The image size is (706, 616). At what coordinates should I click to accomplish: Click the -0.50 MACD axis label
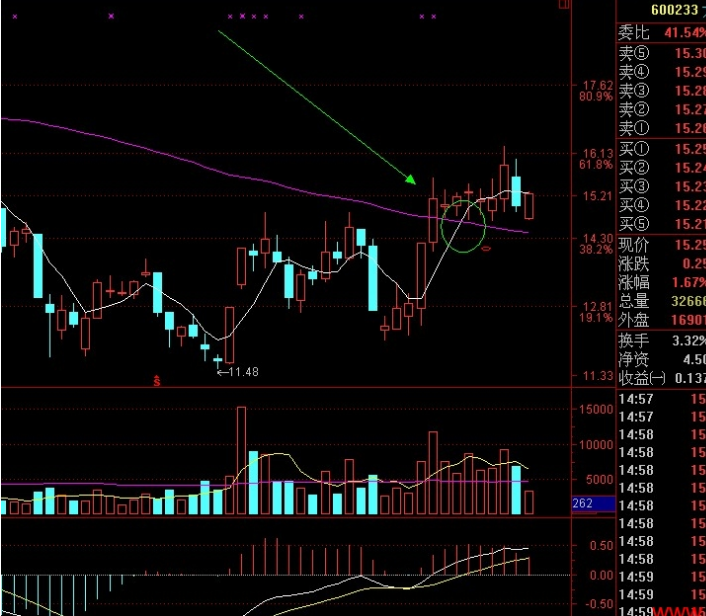tap(600, 604)
